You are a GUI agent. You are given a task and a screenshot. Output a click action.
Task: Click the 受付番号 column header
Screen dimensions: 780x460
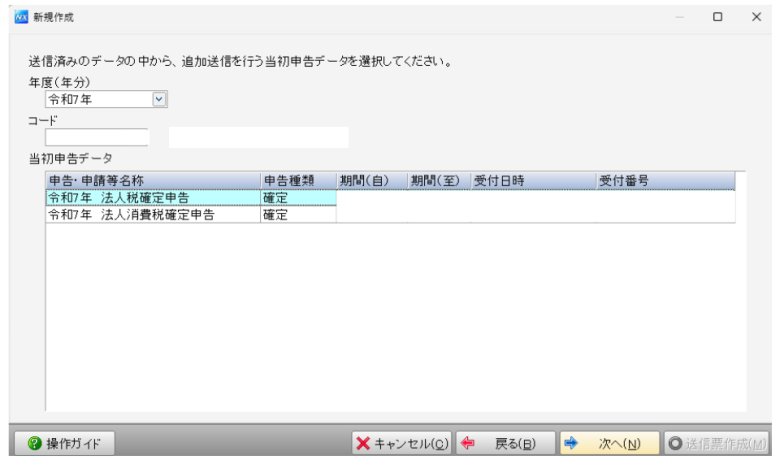point(666,181)
